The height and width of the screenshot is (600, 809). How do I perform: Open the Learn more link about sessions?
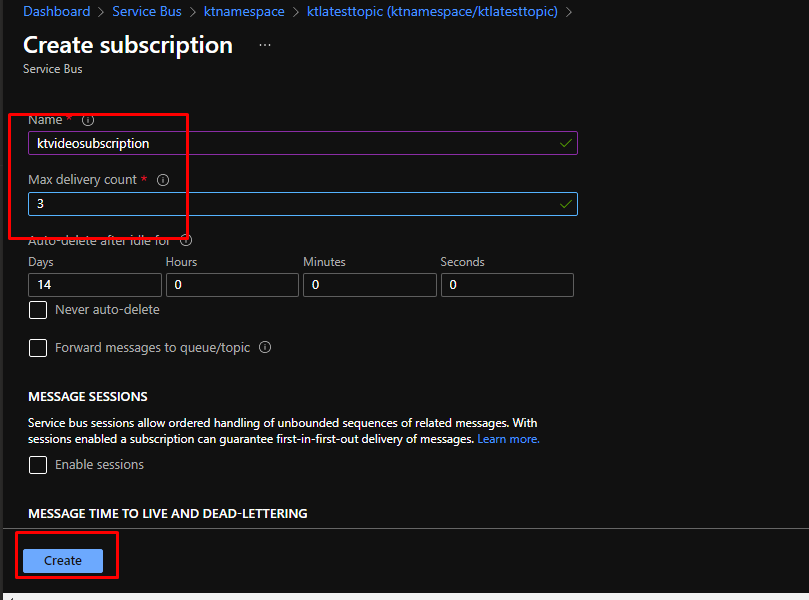(508, 439)
